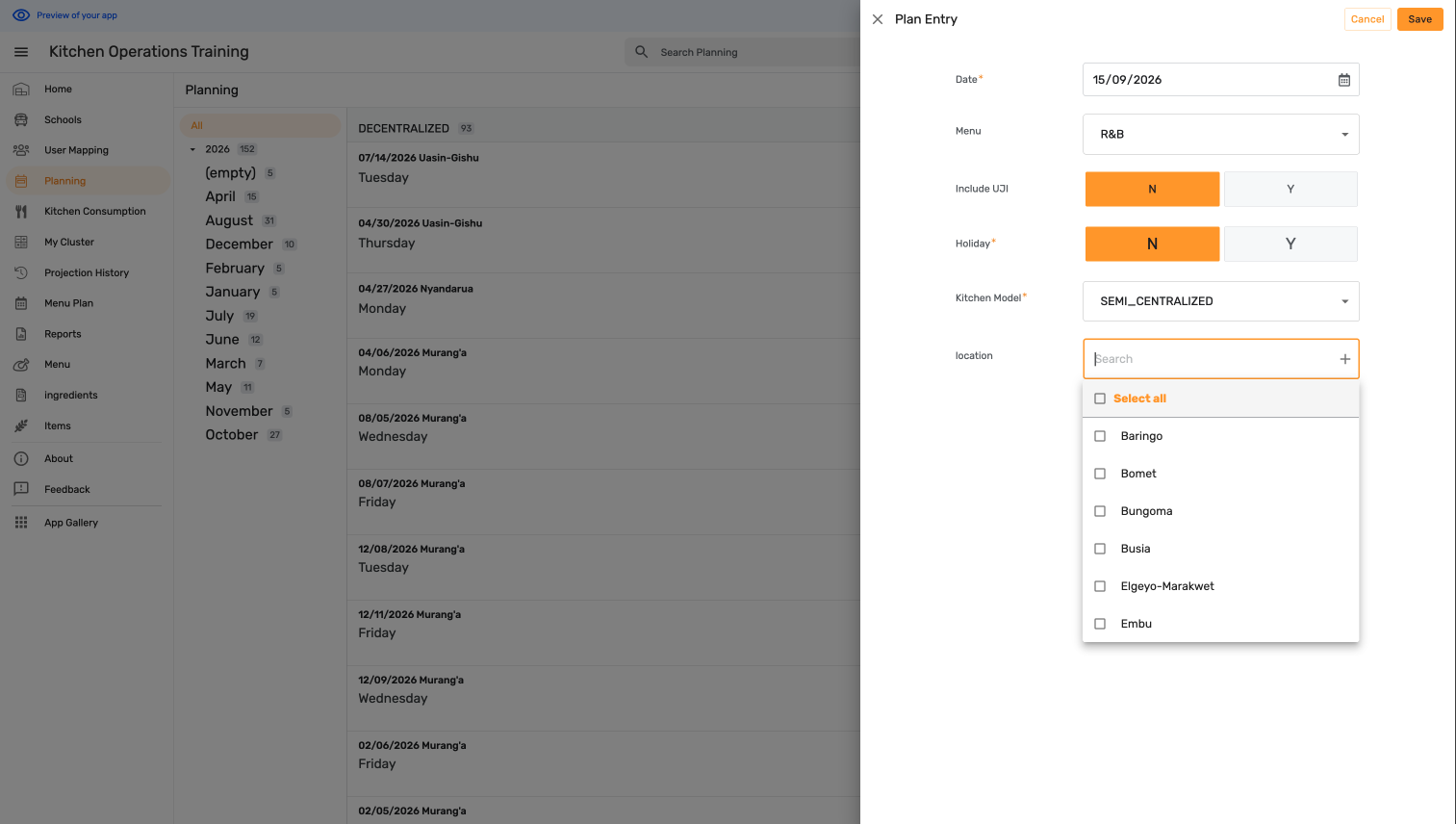Click the User Mapping people icon
The image size is (1456, 824).
pyautogui.click(x=21, y=150)
